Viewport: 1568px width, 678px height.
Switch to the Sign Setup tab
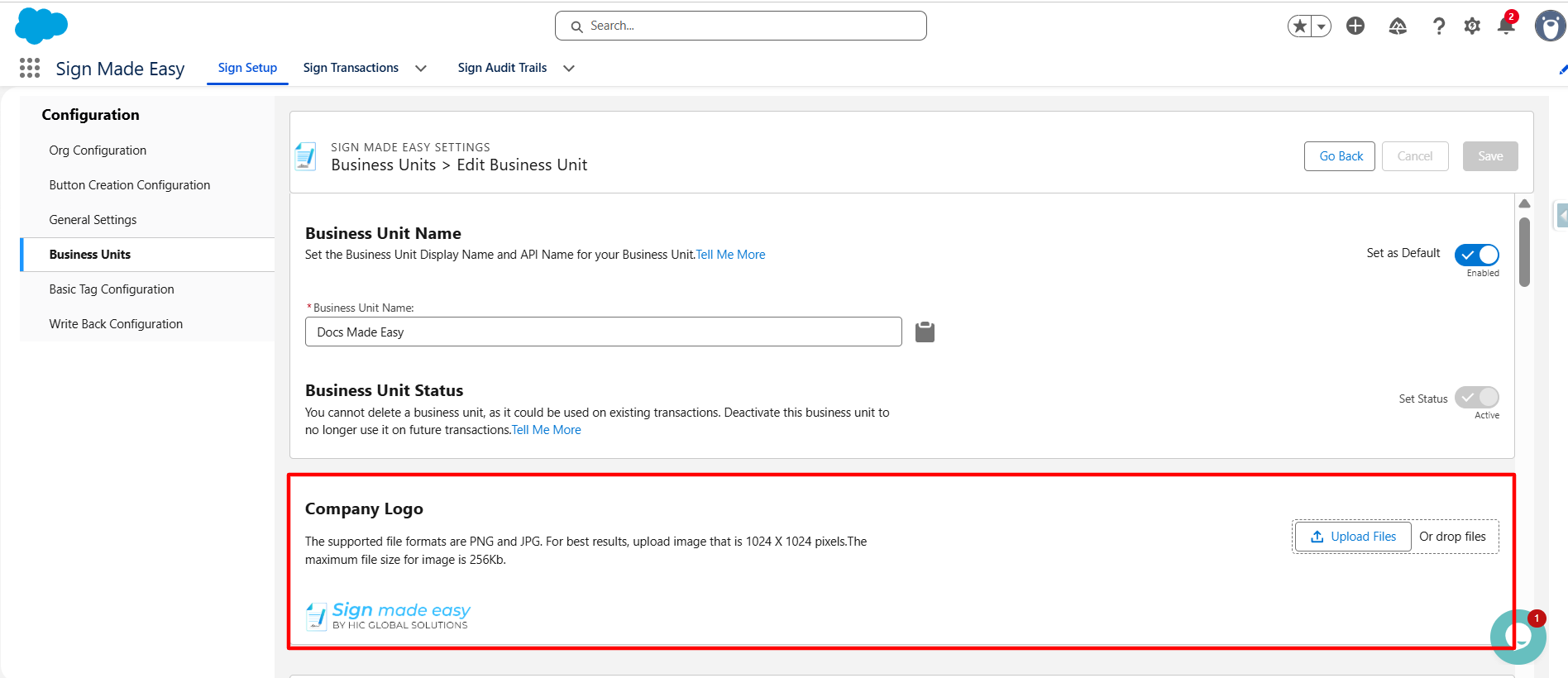(x=247, y=68)
